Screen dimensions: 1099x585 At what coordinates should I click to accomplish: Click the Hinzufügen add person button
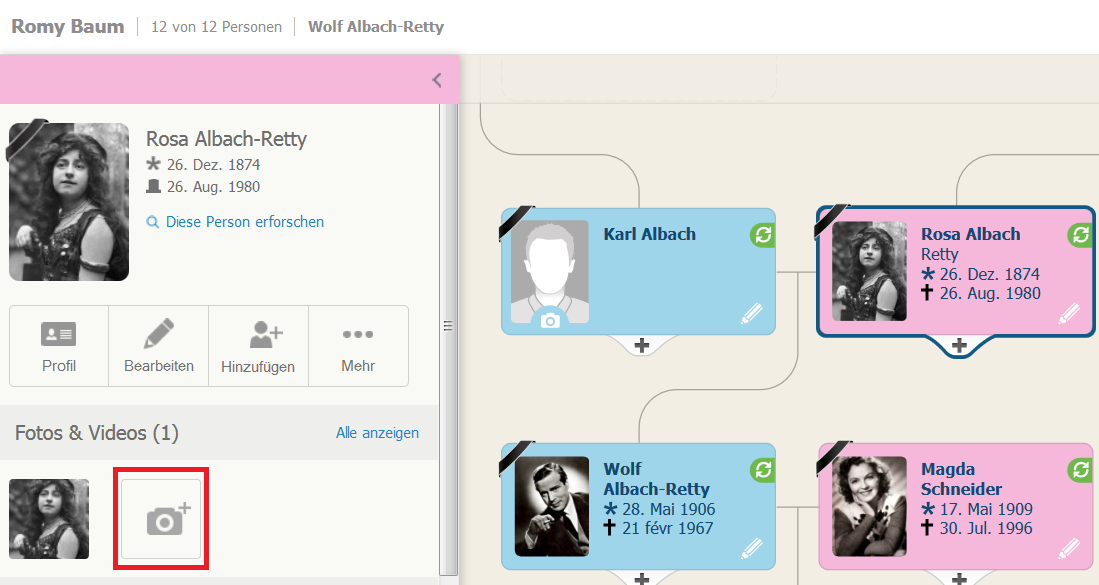point(258,346)
